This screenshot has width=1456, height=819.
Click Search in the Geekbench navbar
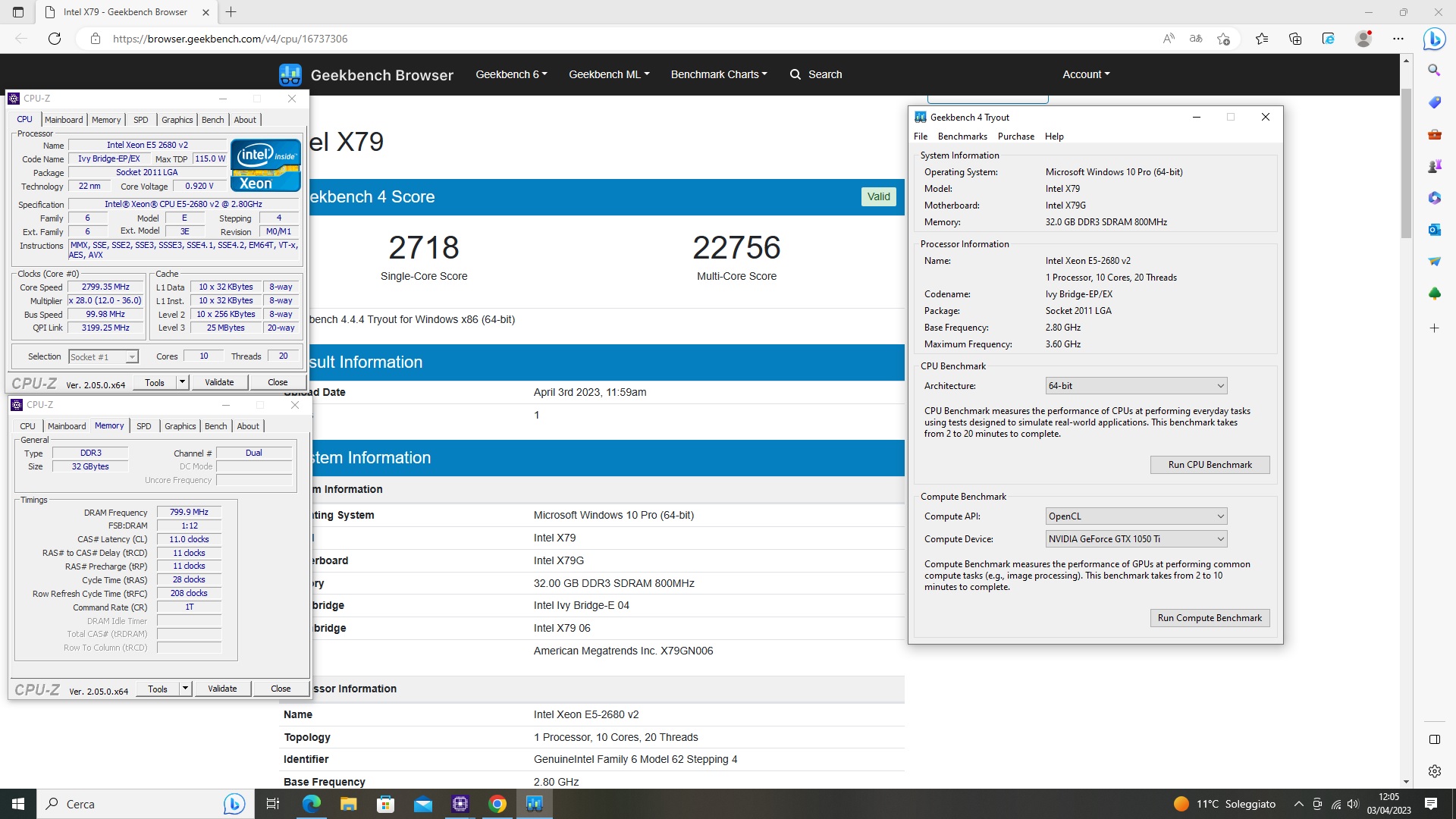pyautogui.click(x=816, y=74)
